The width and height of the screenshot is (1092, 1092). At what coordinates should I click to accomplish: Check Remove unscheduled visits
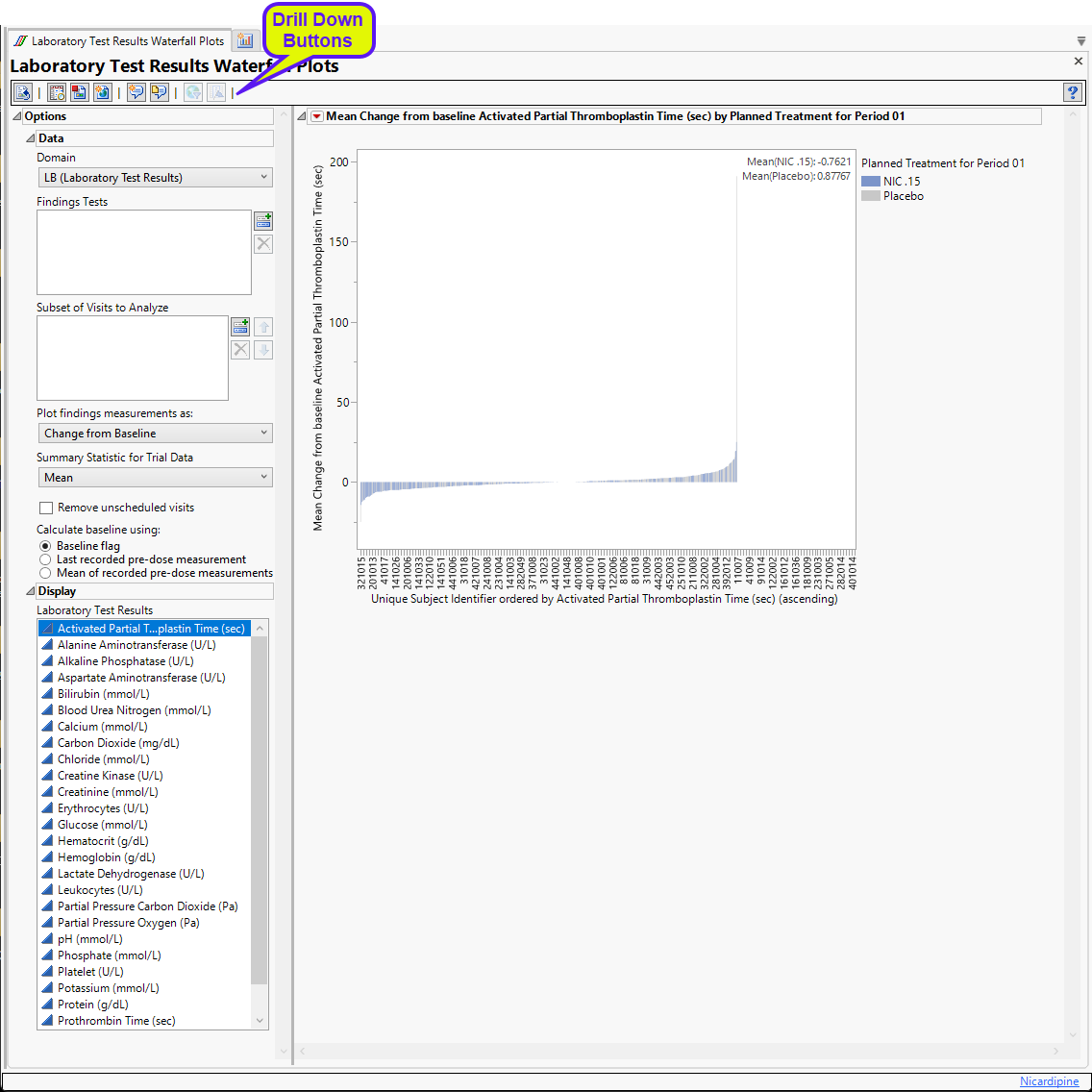(46, 508)
